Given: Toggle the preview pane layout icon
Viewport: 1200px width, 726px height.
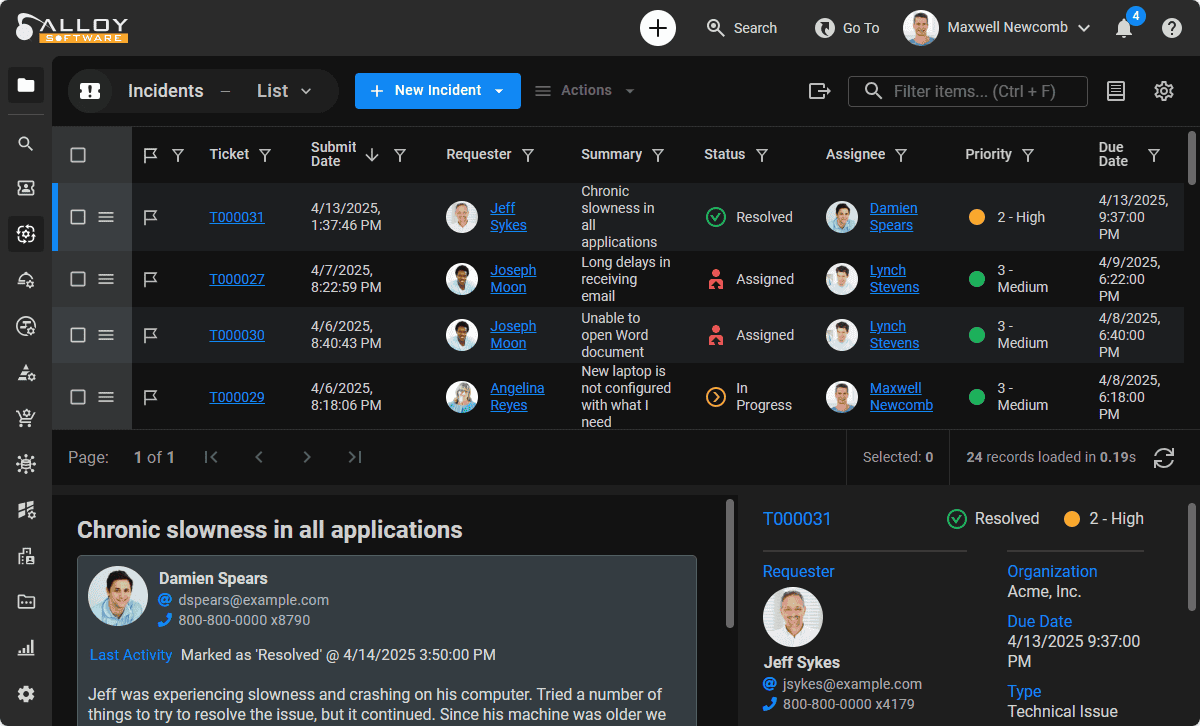Looking at the screenshot, I should 1116,91.
